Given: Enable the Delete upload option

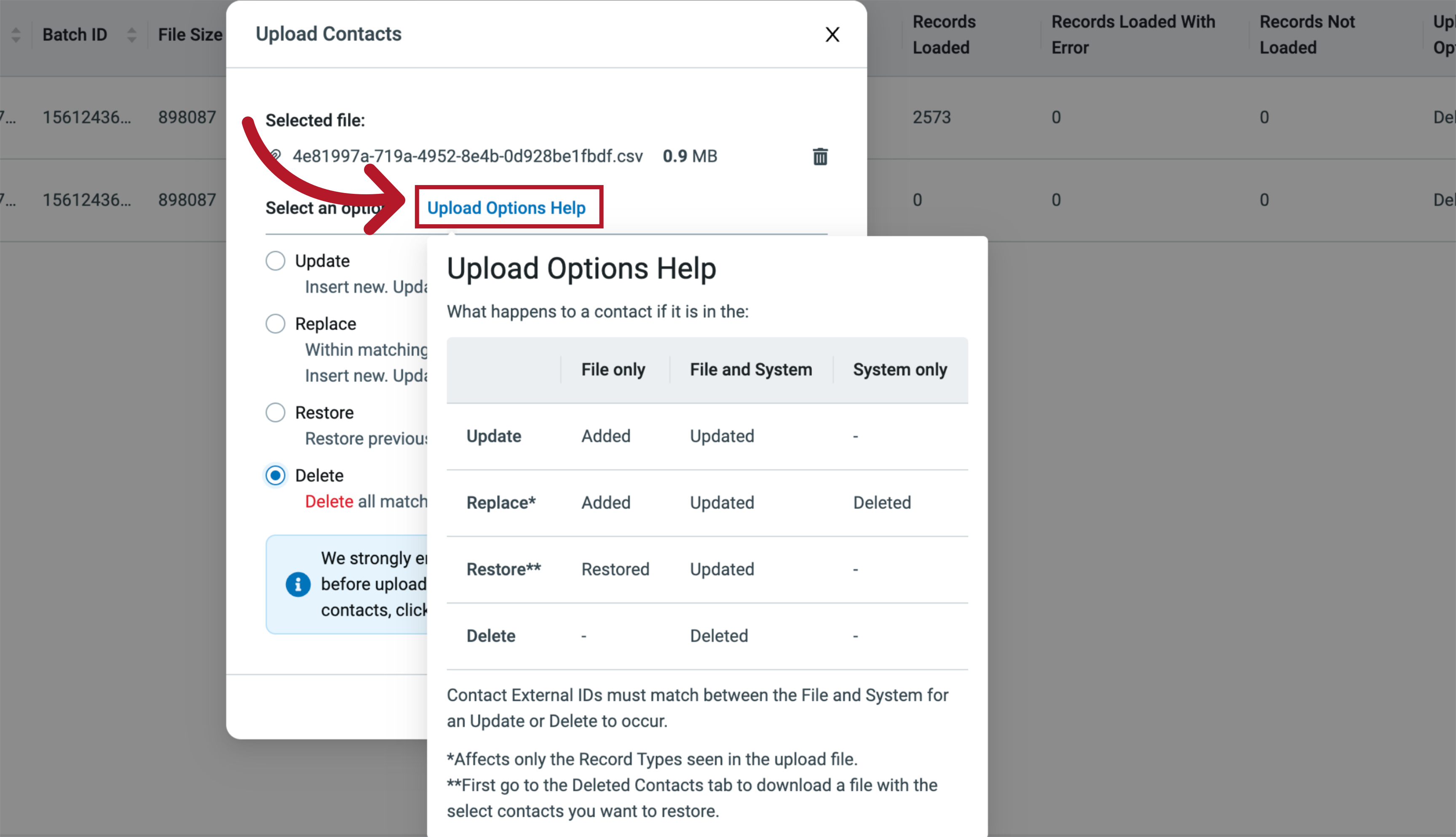Looking at the screenshot, I should 275,475.
